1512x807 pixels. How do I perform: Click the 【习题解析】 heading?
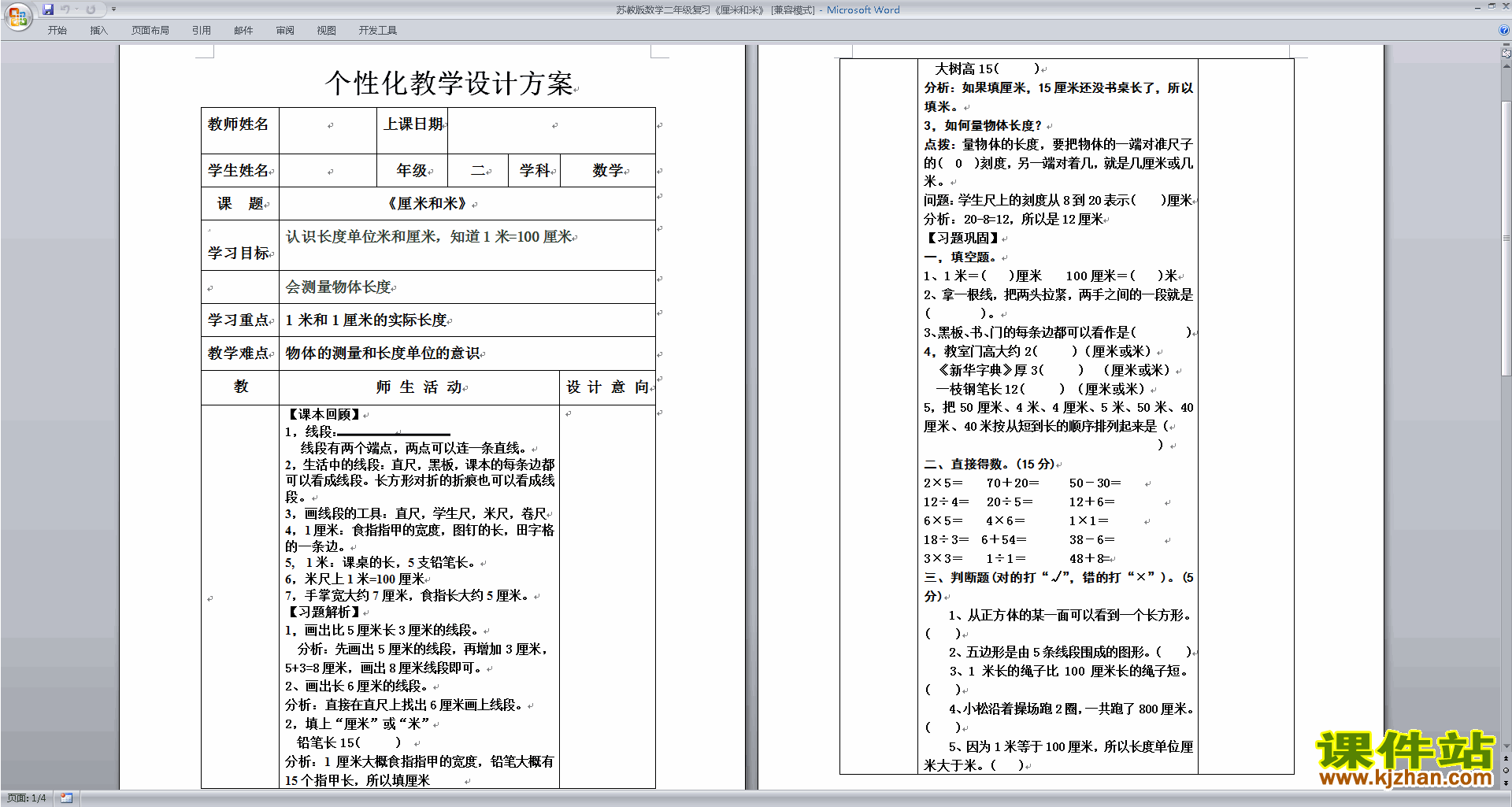[x=324, y=612]
